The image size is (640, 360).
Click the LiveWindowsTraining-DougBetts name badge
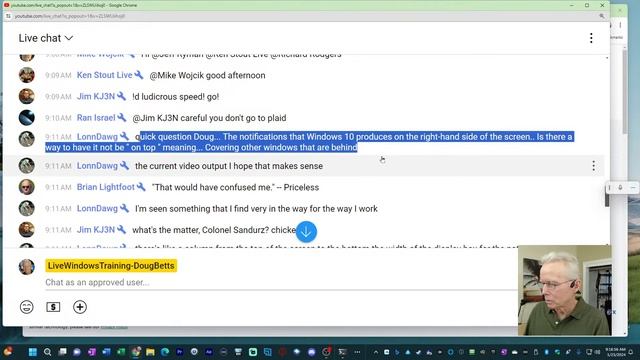(111, 266)
